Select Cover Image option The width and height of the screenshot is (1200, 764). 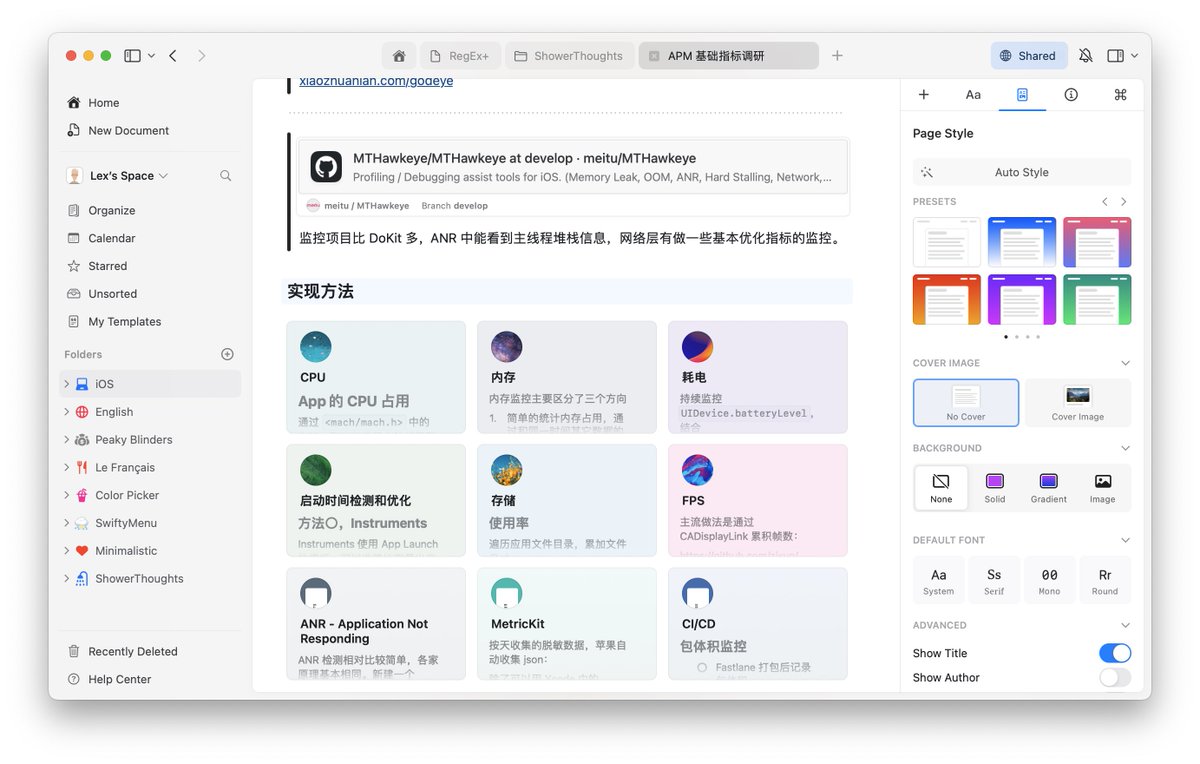[1078, 403]
